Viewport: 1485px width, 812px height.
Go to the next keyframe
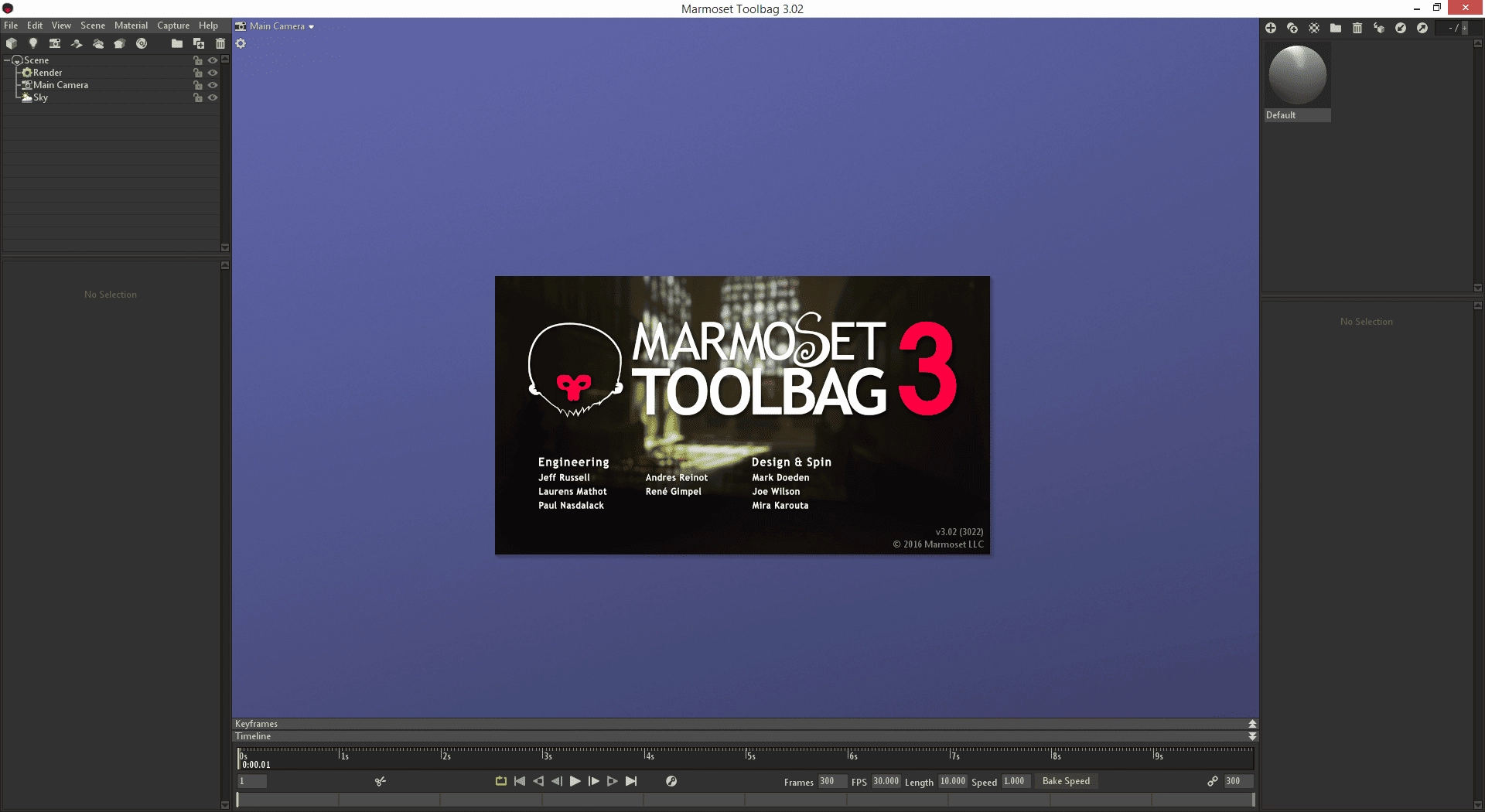coord(613,781)
